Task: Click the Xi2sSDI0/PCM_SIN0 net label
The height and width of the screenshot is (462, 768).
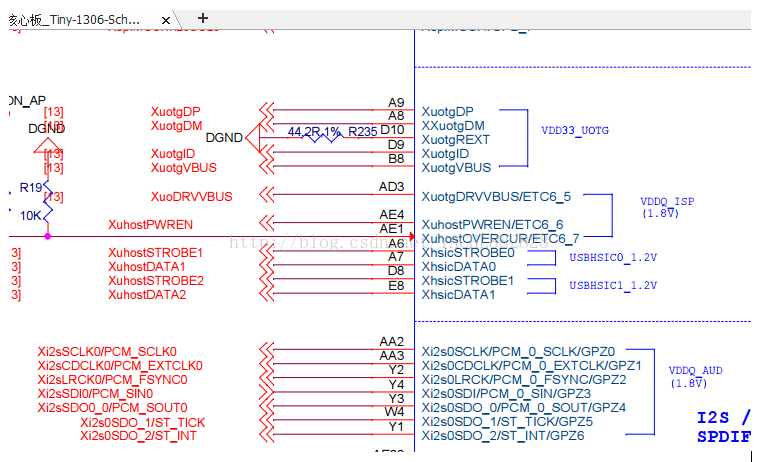Action: 95,394
